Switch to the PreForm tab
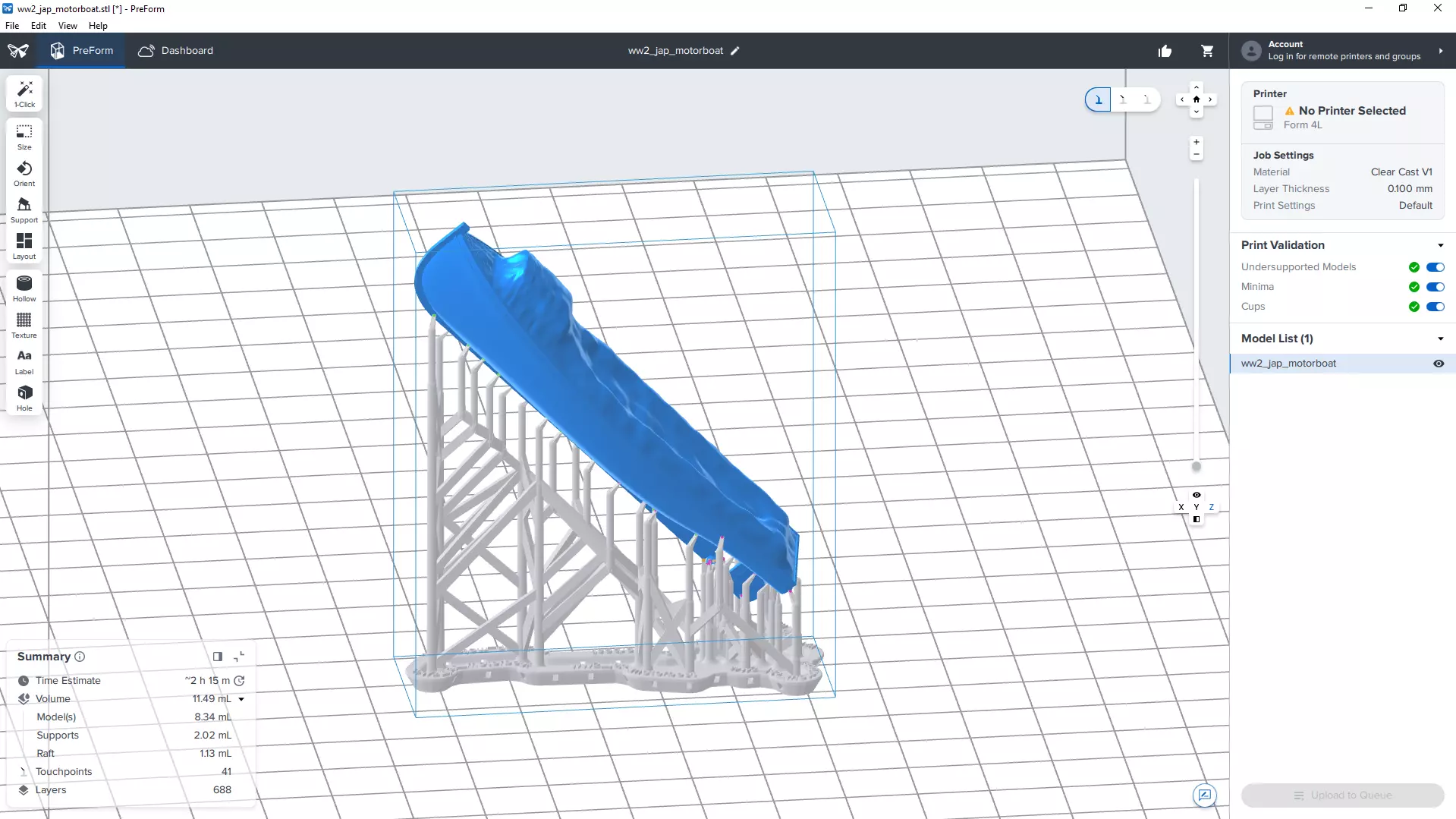This screenshot has height=819, width=1456. 82,51
